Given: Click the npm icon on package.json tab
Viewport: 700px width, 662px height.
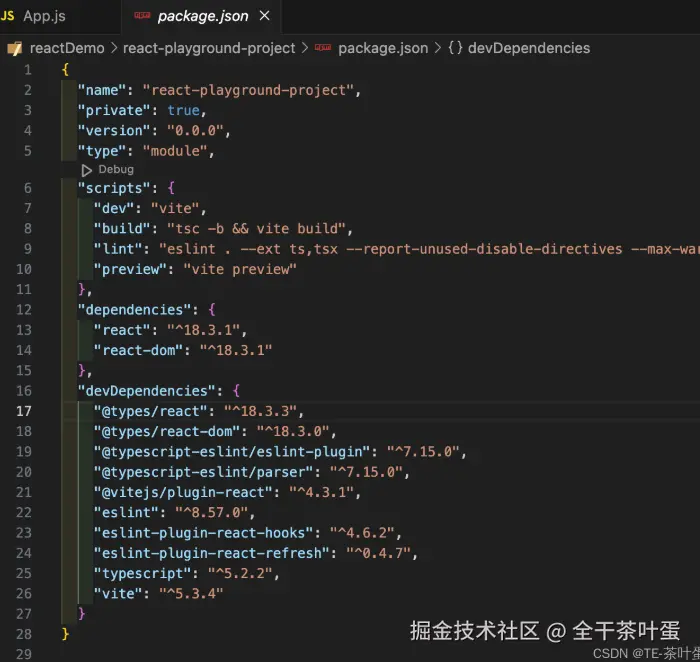Looking at the screenshot, I should [x=142, y=16].
